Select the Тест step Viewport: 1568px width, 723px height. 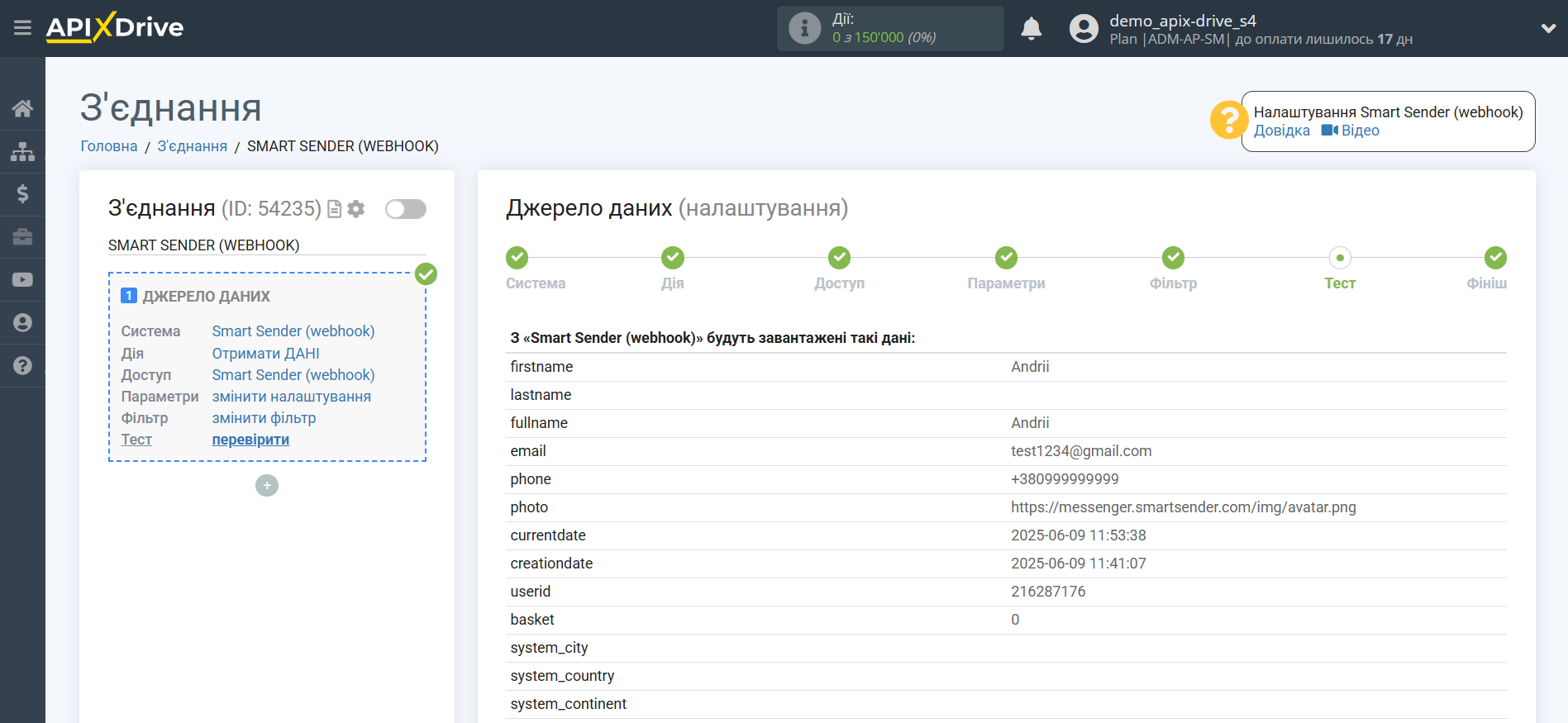[1340, 258]
